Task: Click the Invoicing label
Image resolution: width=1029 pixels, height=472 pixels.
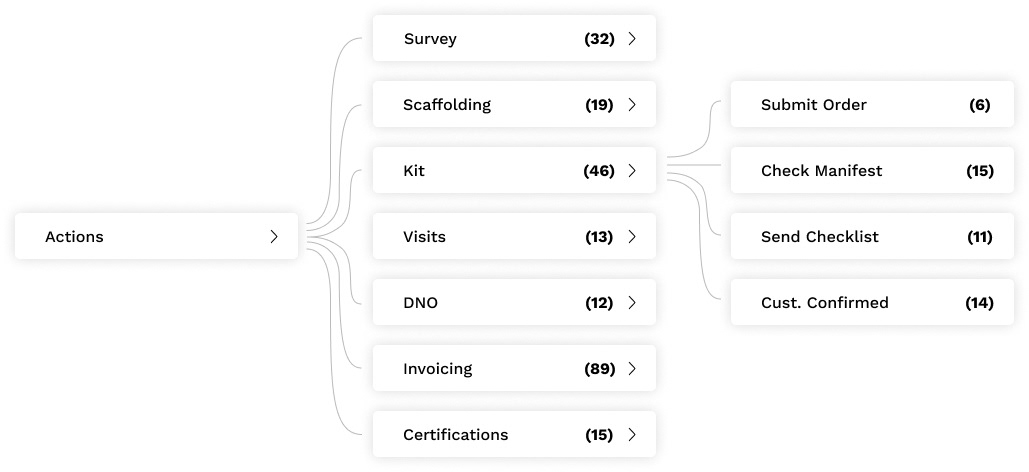Action: tap(438, 369)
